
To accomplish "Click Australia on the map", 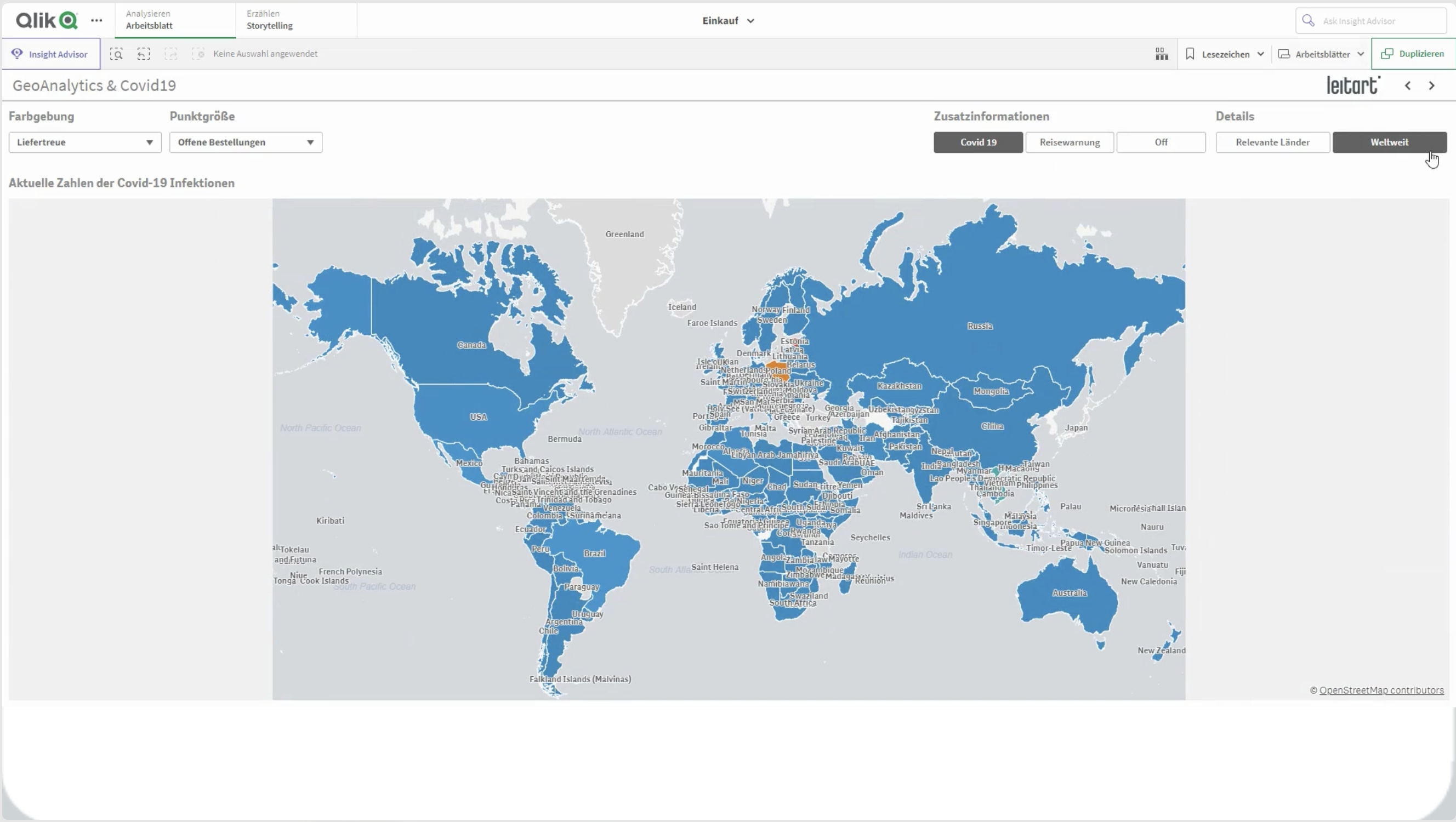I will pyautogui.click(x=1070, y=592).
